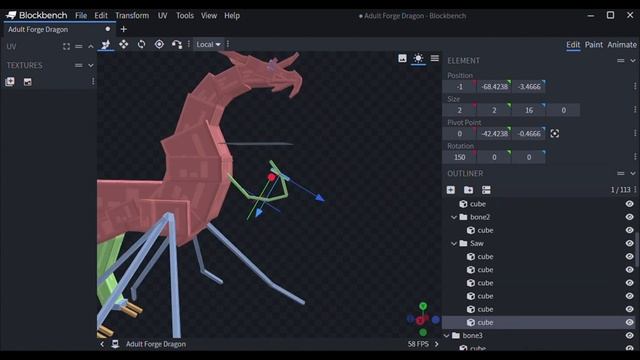
Task: Select the Resize tool in toolbar
Action: tap(123, 44)
